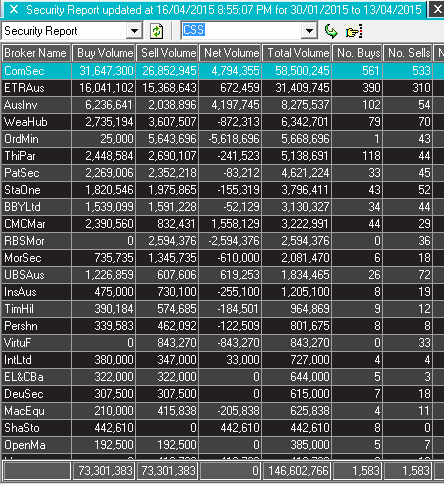This screenshot has width=444, height=484.
Task: Close the panel with top-right X button
Action: (437, 9)
